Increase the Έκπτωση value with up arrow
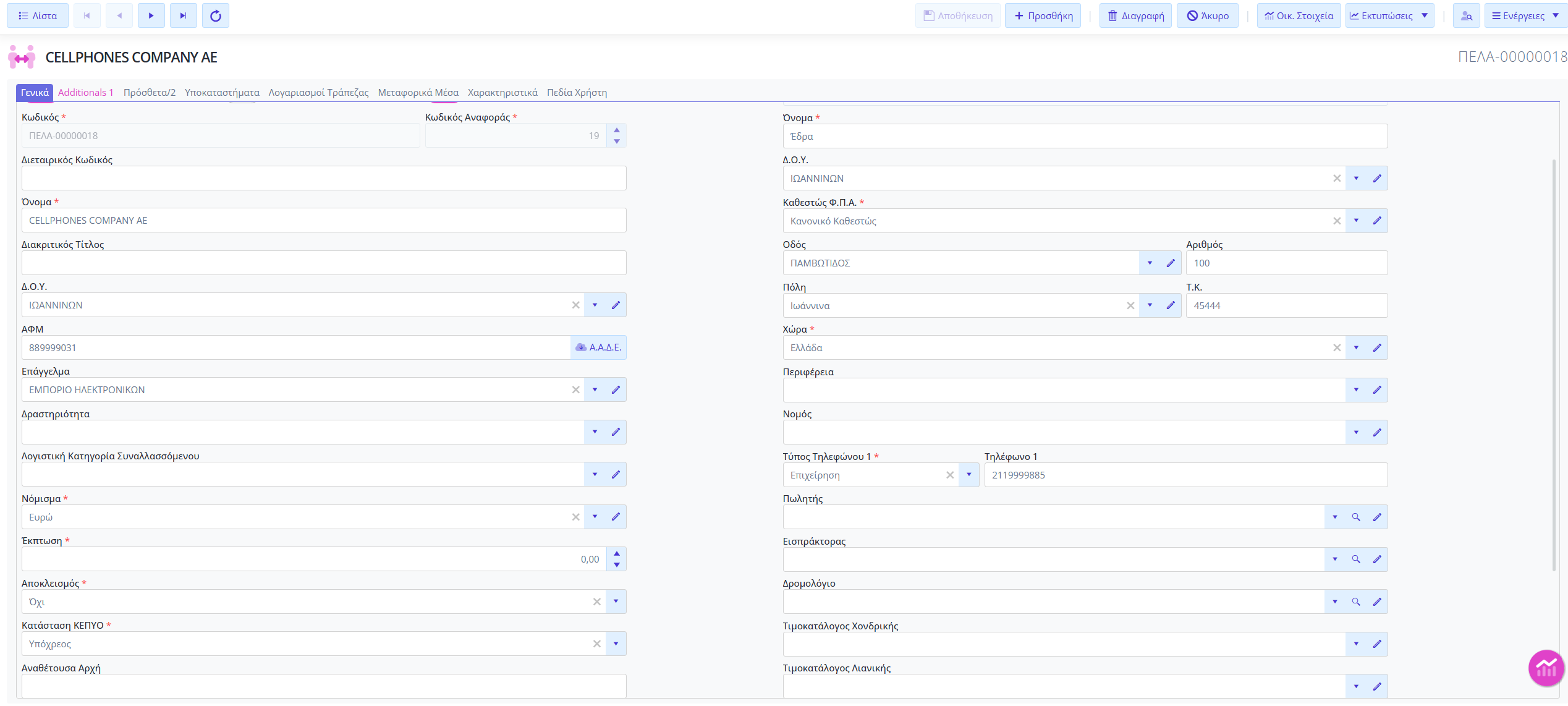The width and height of the screenshot is (1568, 706). click(x=616, y=553)
